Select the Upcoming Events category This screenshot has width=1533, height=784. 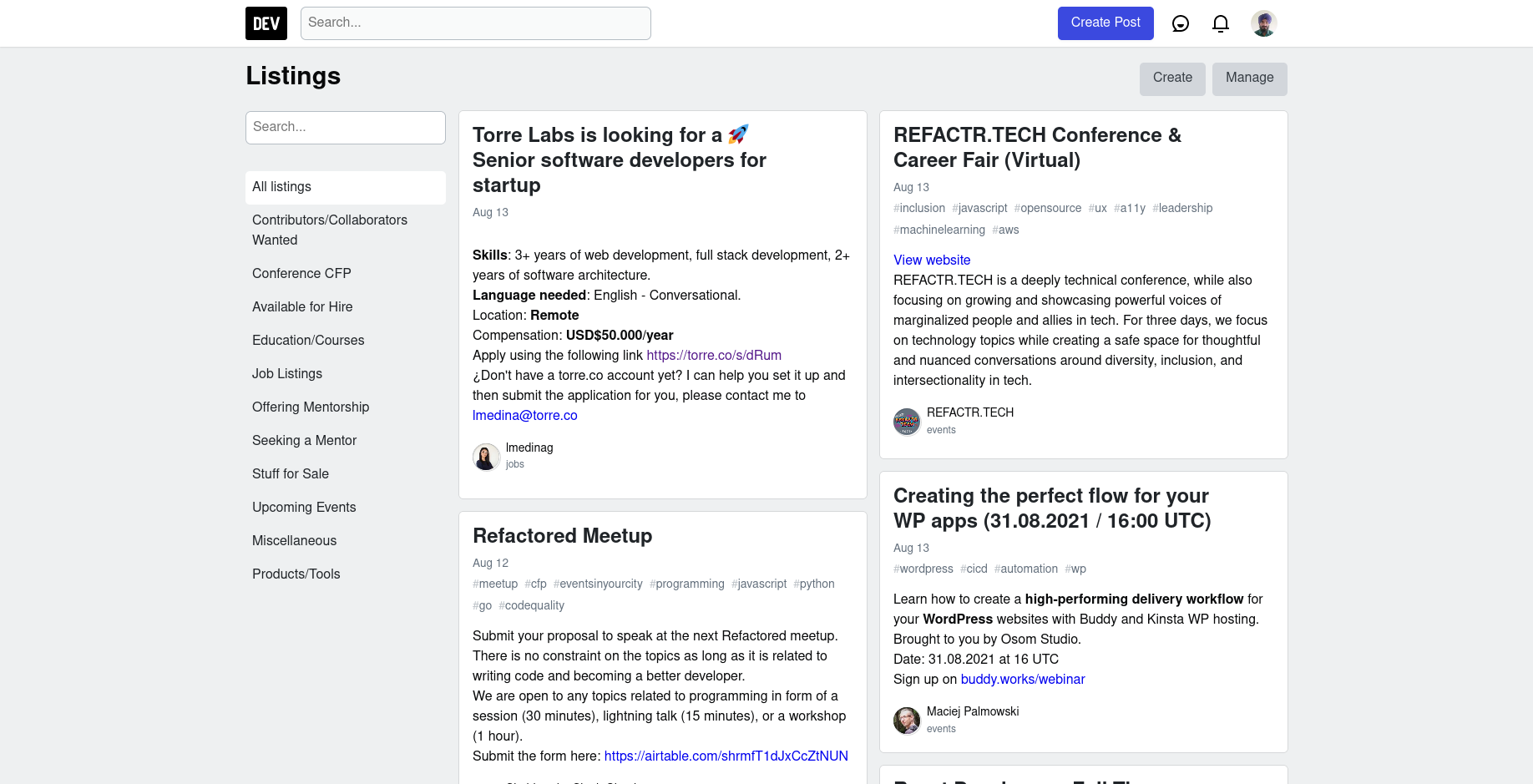pyautogui.click(x=304, y=508)
